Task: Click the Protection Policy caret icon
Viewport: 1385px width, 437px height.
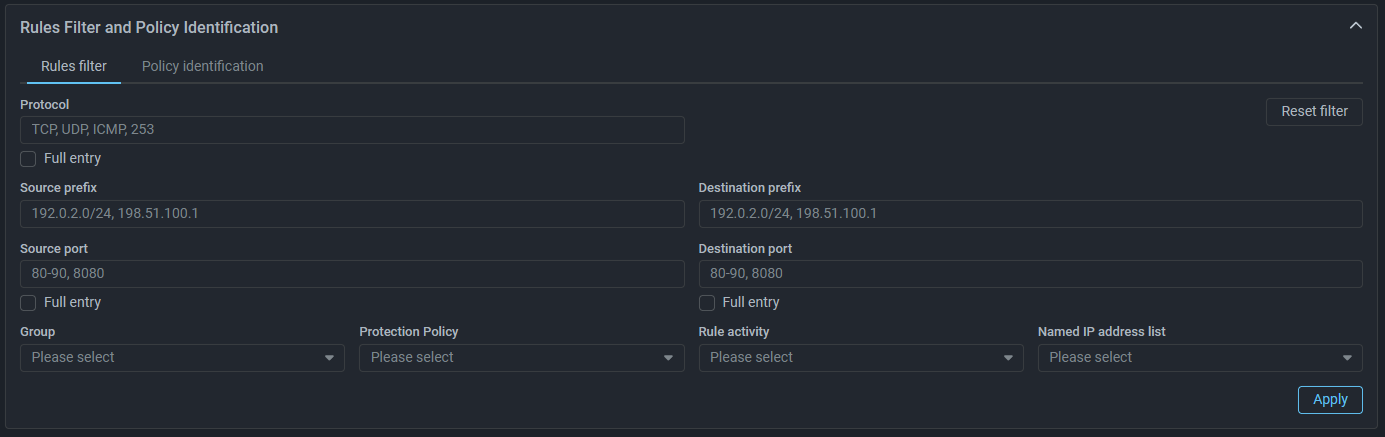Action: (669, 358)
